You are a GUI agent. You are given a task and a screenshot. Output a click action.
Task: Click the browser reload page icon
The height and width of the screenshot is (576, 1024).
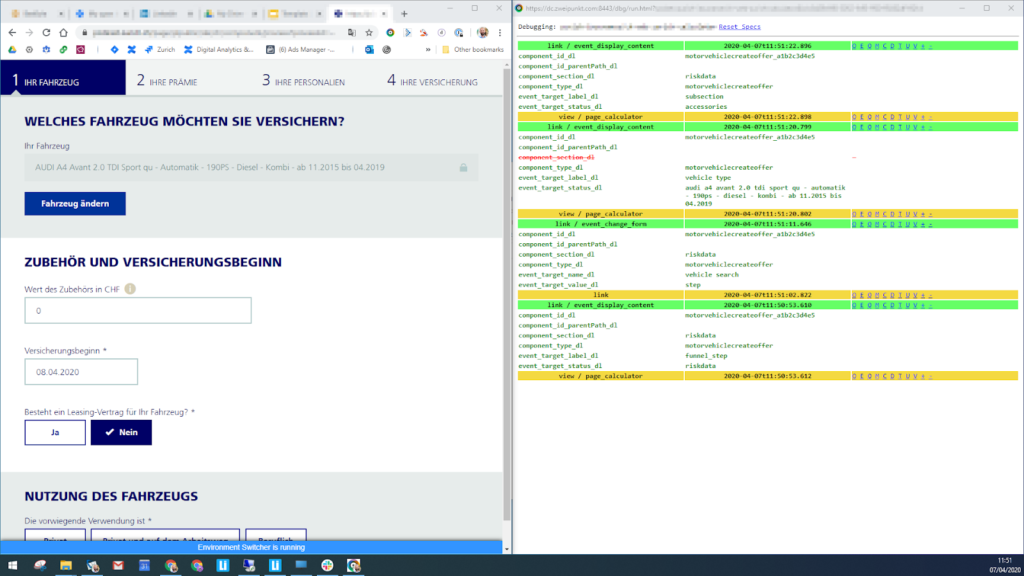47,32
